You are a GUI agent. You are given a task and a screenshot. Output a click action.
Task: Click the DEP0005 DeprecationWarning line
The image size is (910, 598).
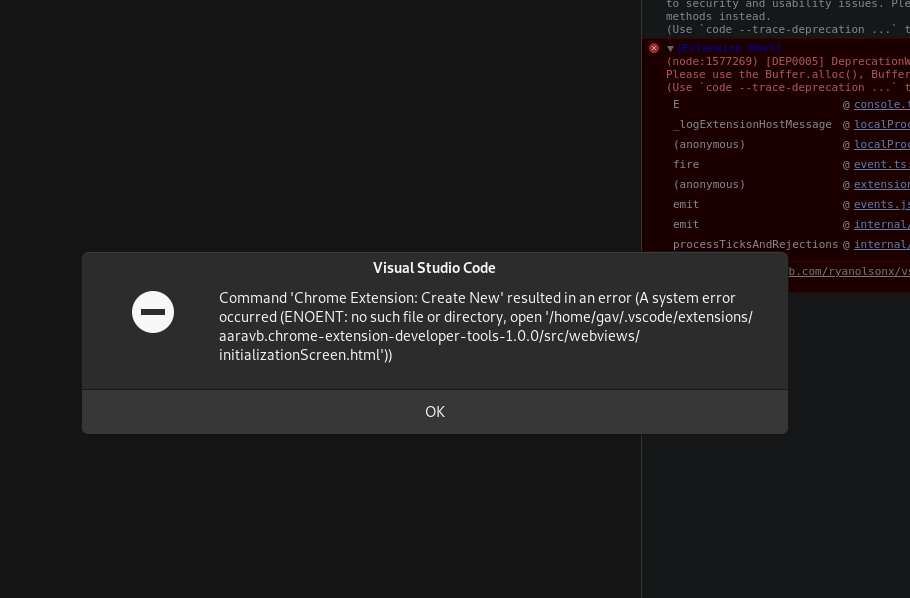pyautogui.click(x=788, y=62)
